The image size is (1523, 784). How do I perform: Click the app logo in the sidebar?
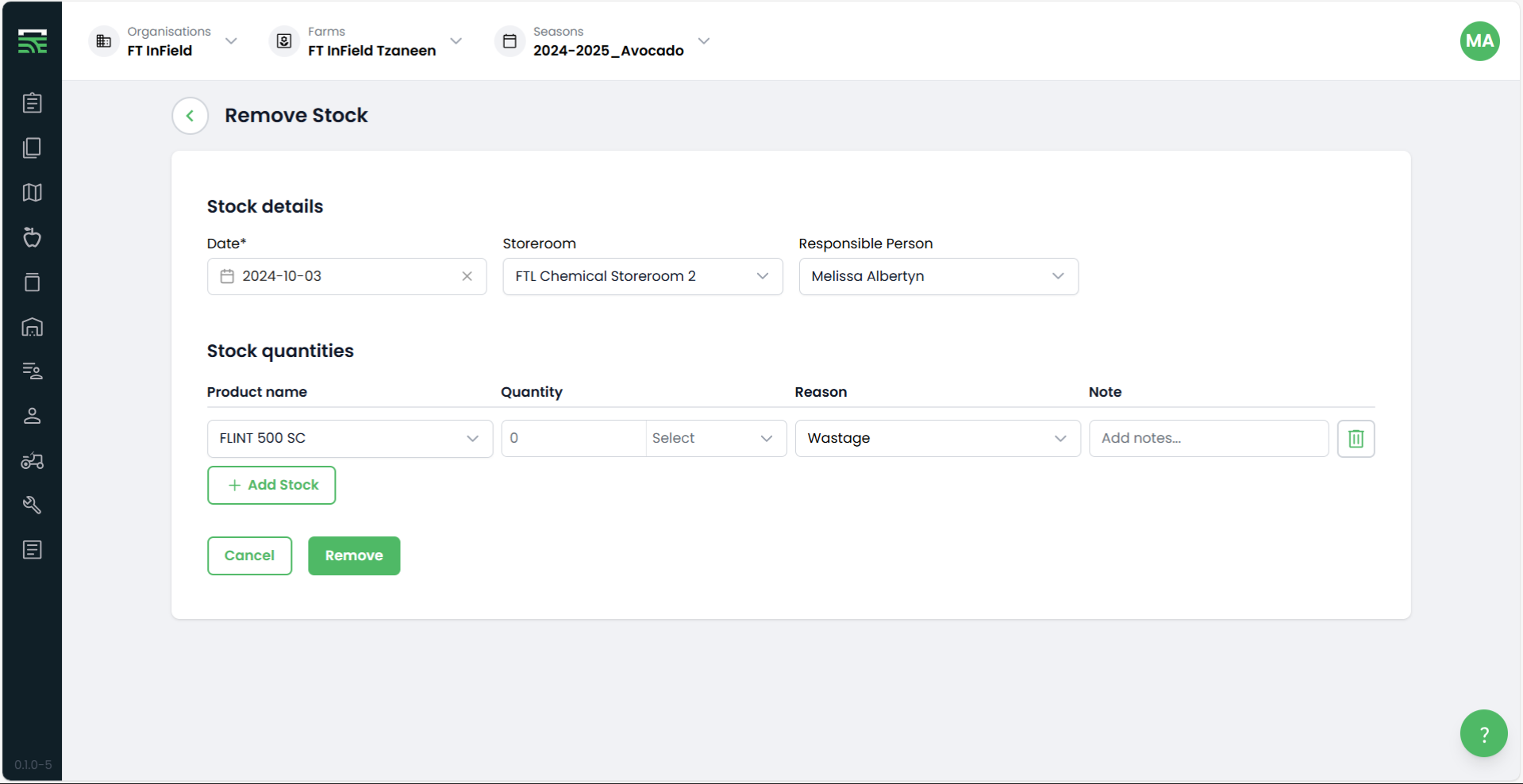click(33, 41)
